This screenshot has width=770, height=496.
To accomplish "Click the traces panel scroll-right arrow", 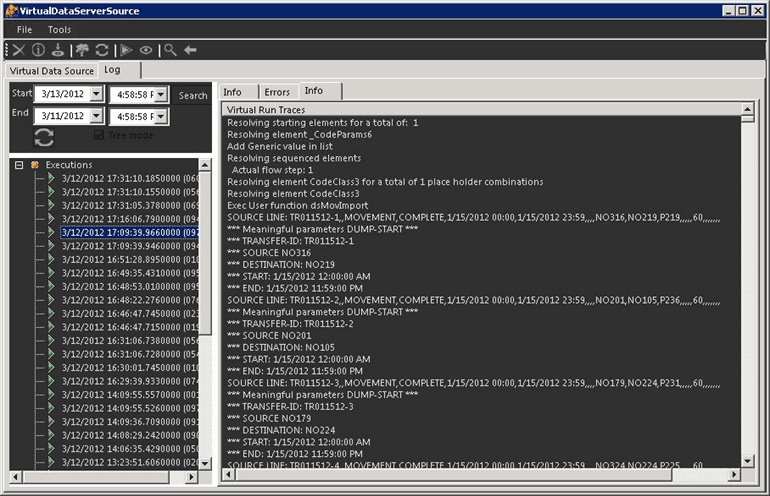I will tap(734, 474).
